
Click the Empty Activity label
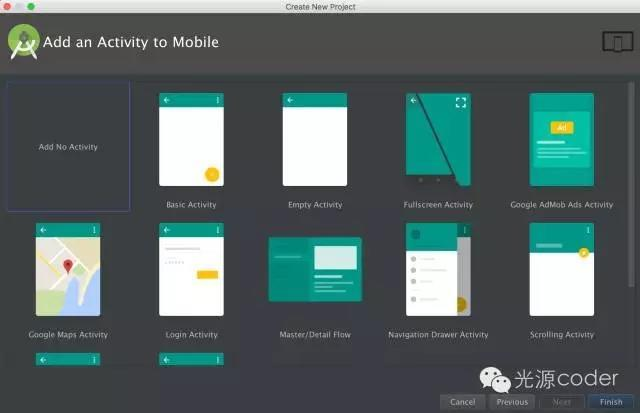click(x=315, y=205)
